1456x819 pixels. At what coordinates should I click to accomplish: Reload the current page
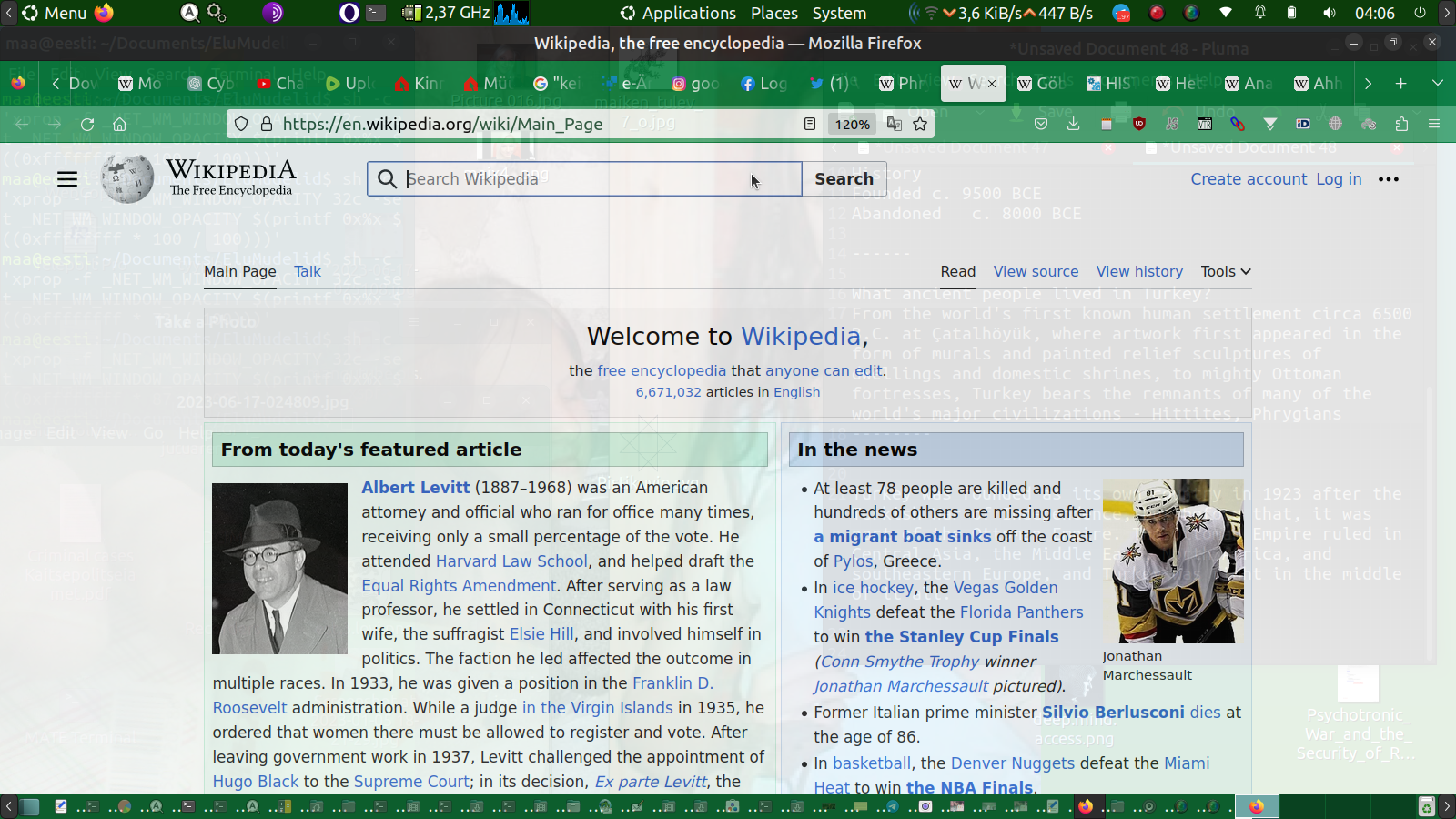click(87, 125)
